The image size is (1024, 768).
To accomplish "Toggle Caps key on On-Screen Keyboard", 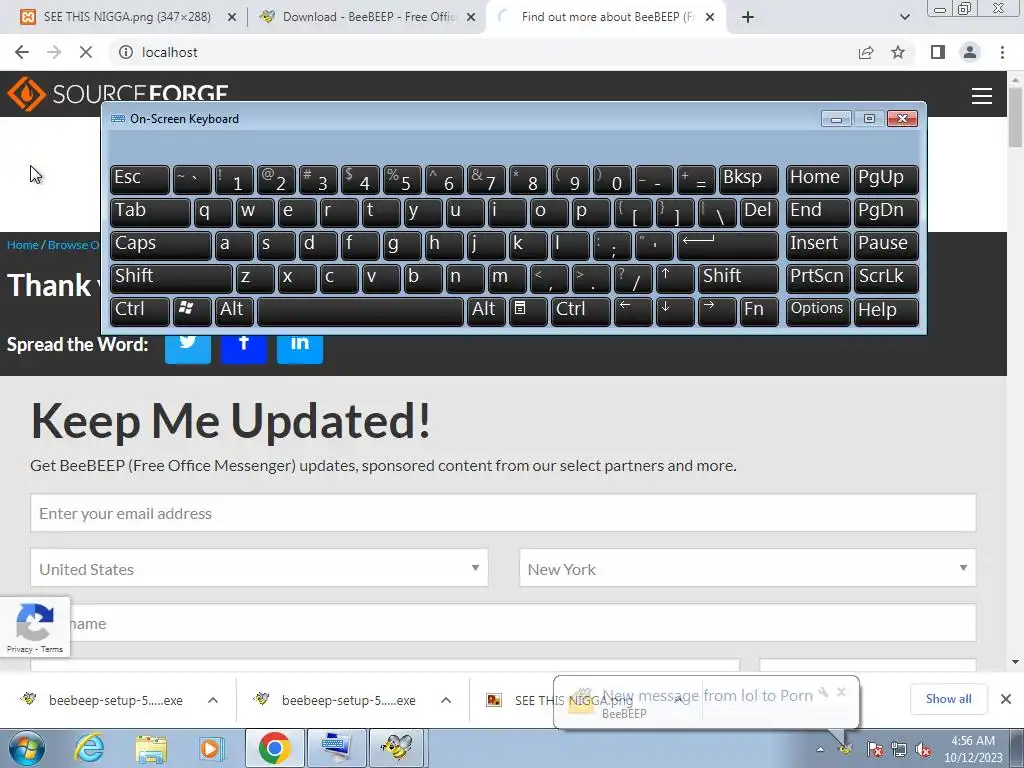I will pyautogui.click(x=161, y=244).
